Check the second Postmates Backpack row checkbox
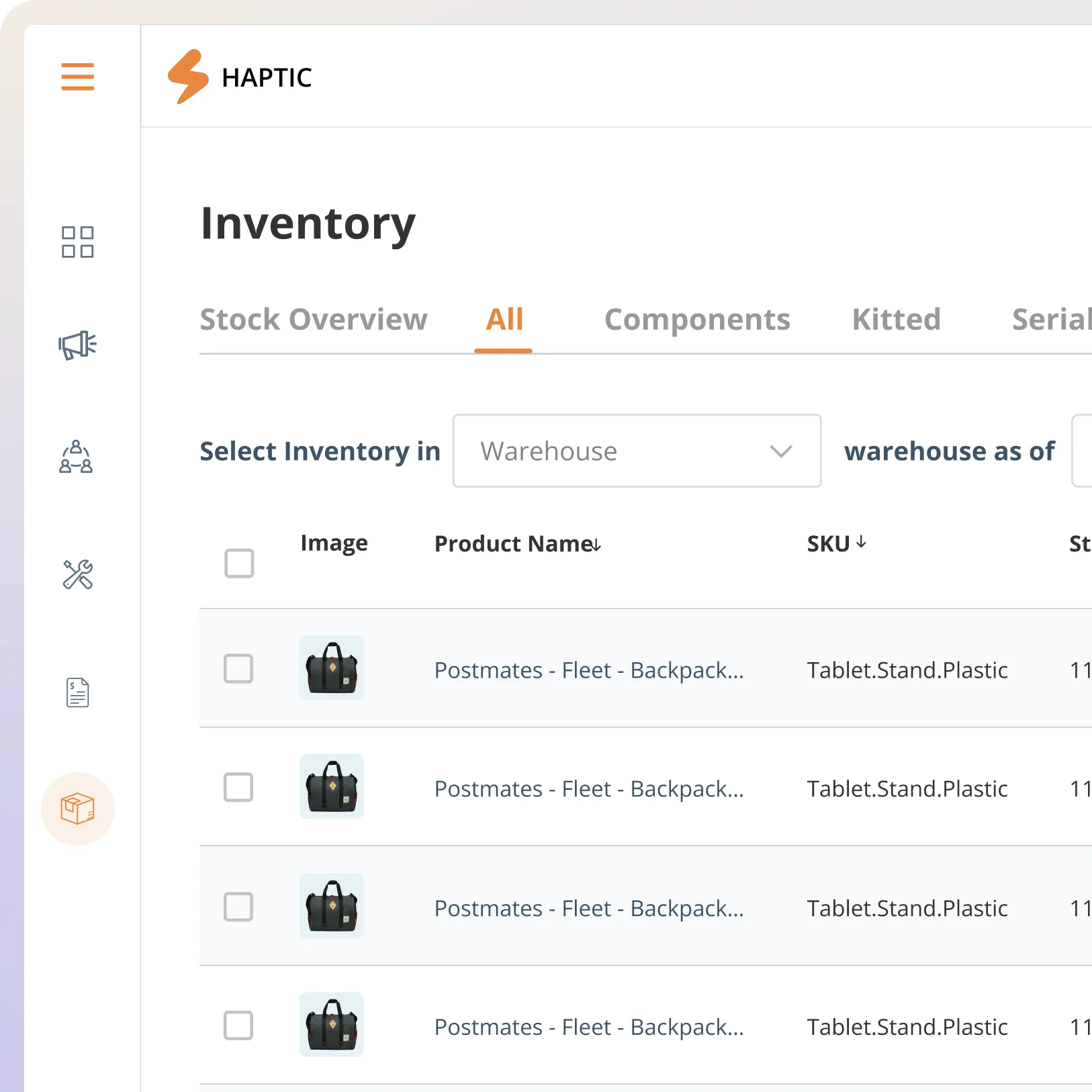1092x1092 pixels. pyautogui.click(x=238, y=787)
